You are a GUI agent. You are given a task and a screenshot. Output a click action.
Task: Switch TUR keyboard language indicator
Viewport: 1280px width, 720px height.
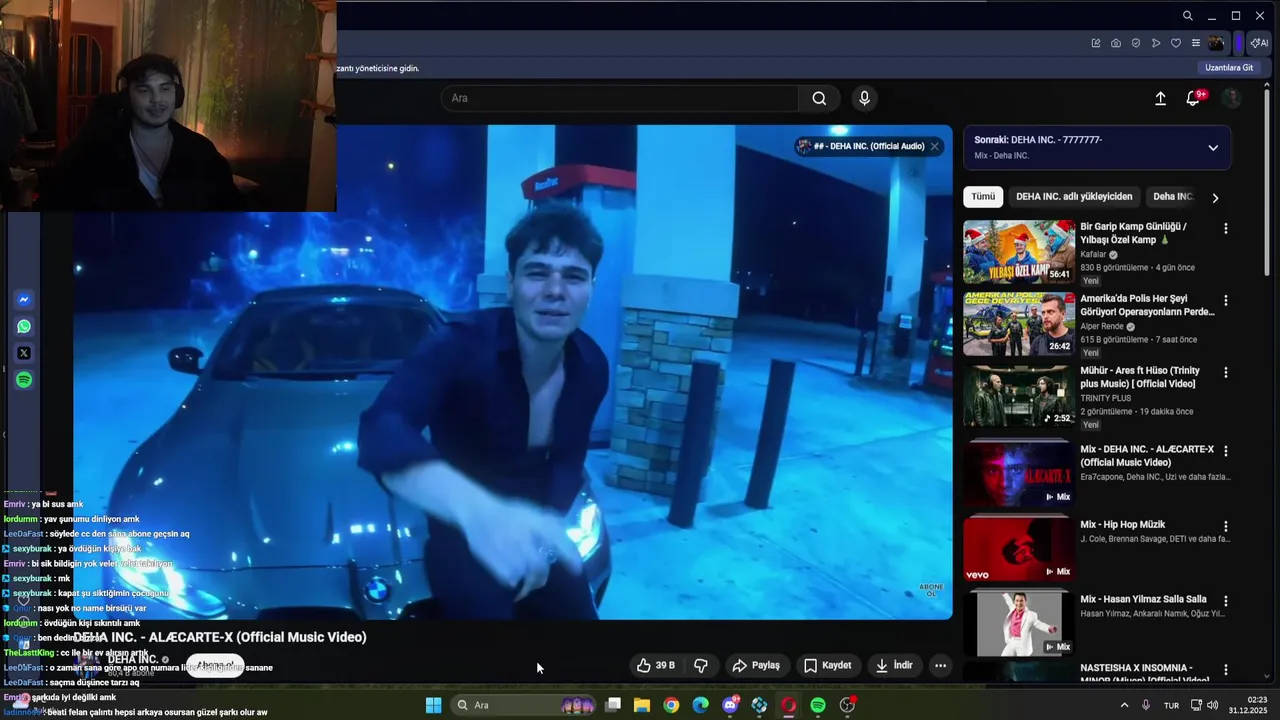(1171, 705)
